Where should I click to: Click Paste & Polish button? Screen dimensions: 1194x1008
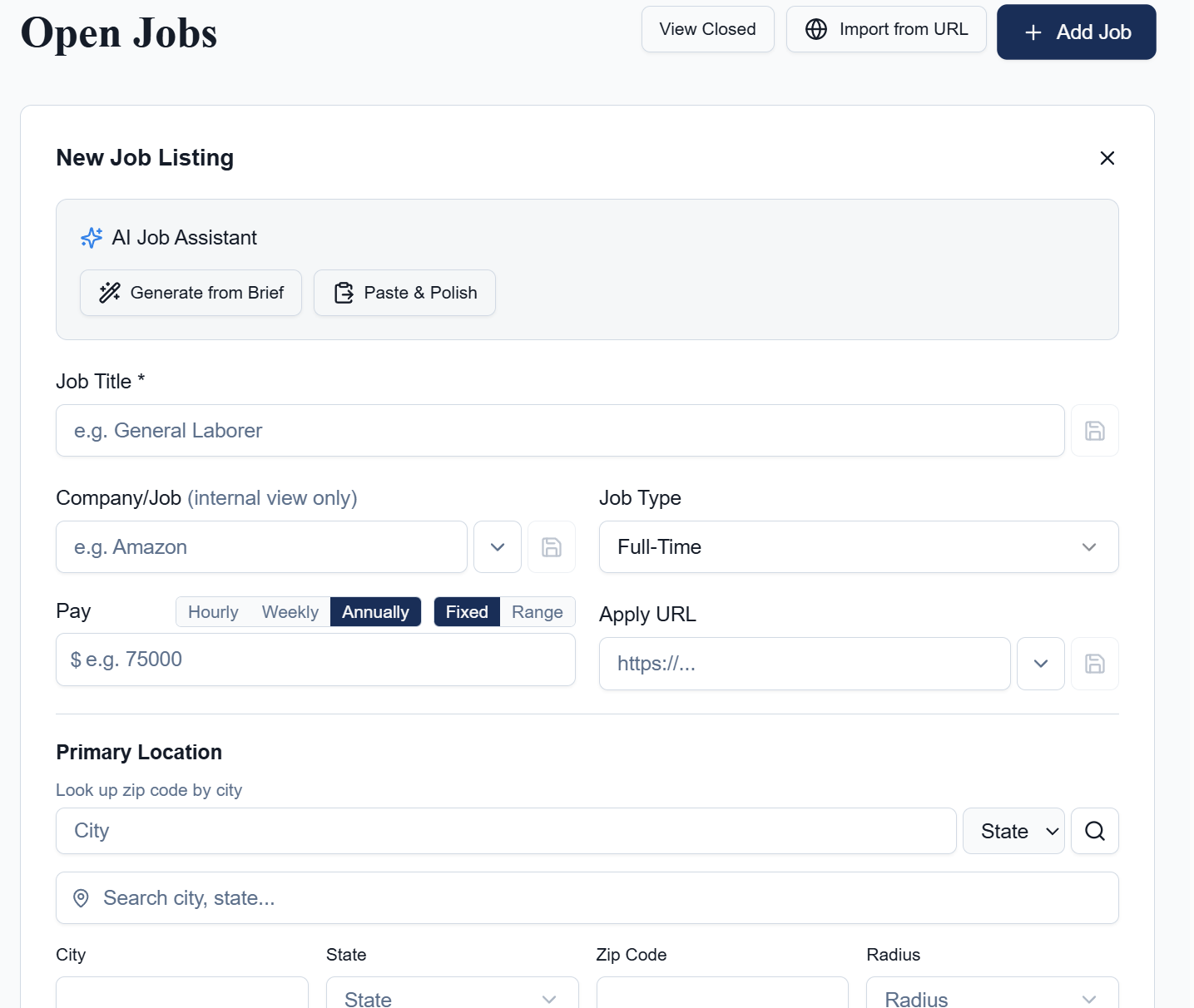[x=404, y=293]
